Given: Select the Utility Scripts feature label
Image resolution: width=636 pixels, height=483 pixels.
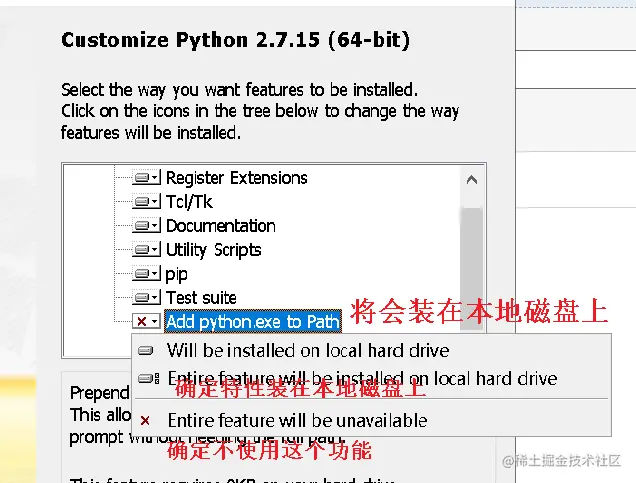Looking at the screenshot, I should click(213, 250).
